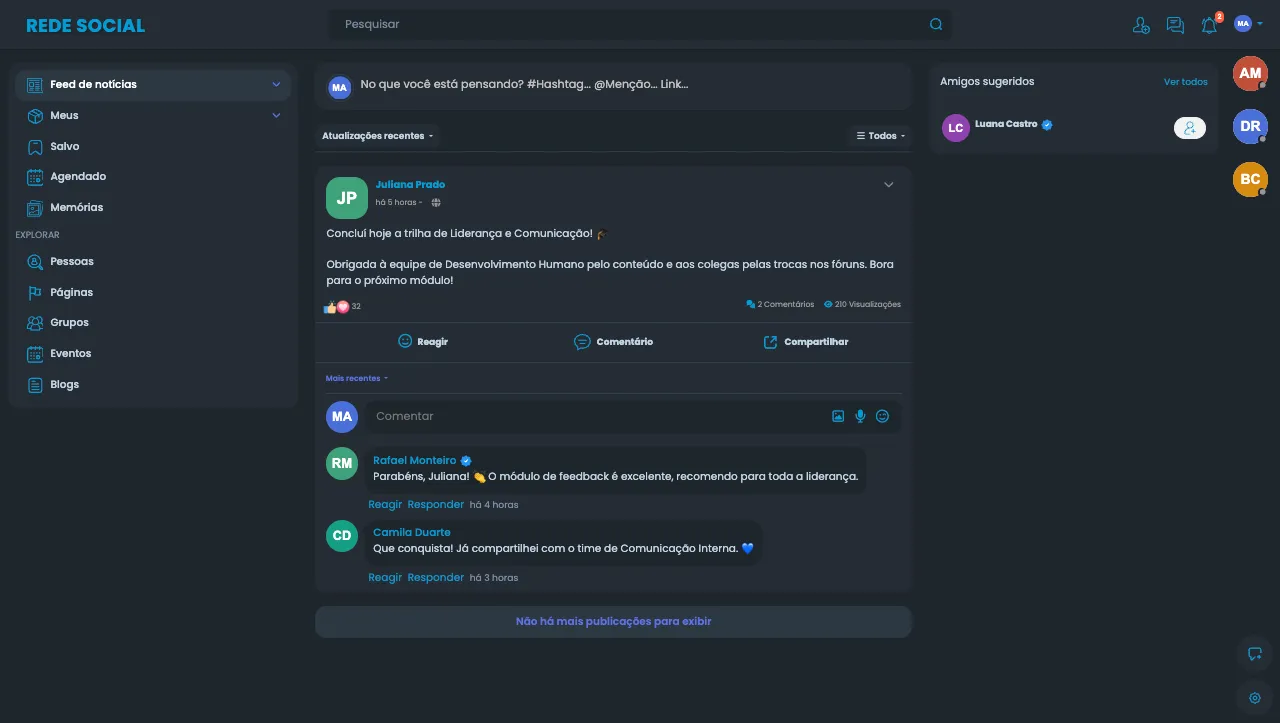
Task: Add Luana Castro as friend
Action: tap(1189, 128)
